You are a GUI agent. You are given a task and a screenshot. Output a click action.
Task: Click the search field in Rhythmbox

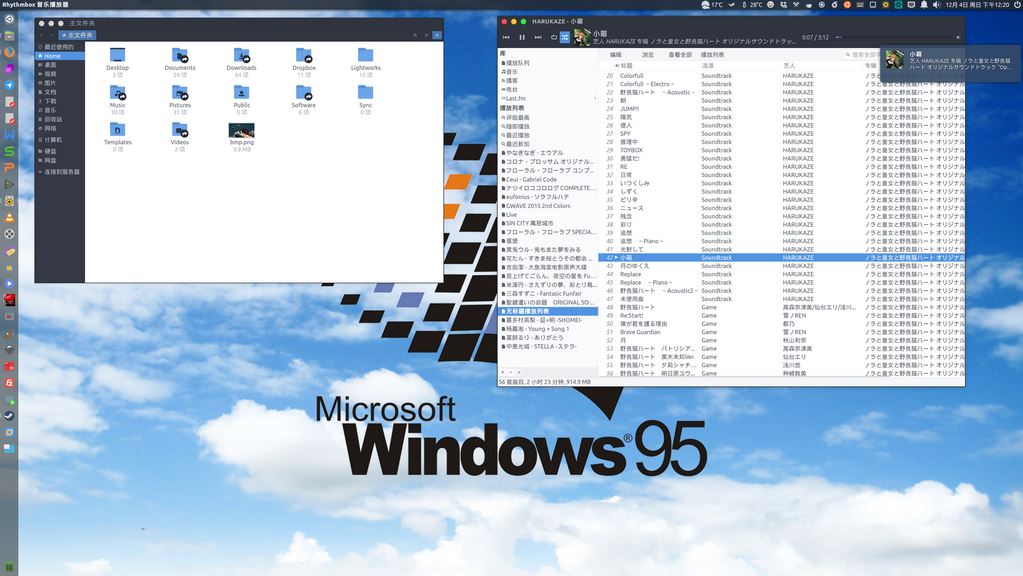click(864, 55)
